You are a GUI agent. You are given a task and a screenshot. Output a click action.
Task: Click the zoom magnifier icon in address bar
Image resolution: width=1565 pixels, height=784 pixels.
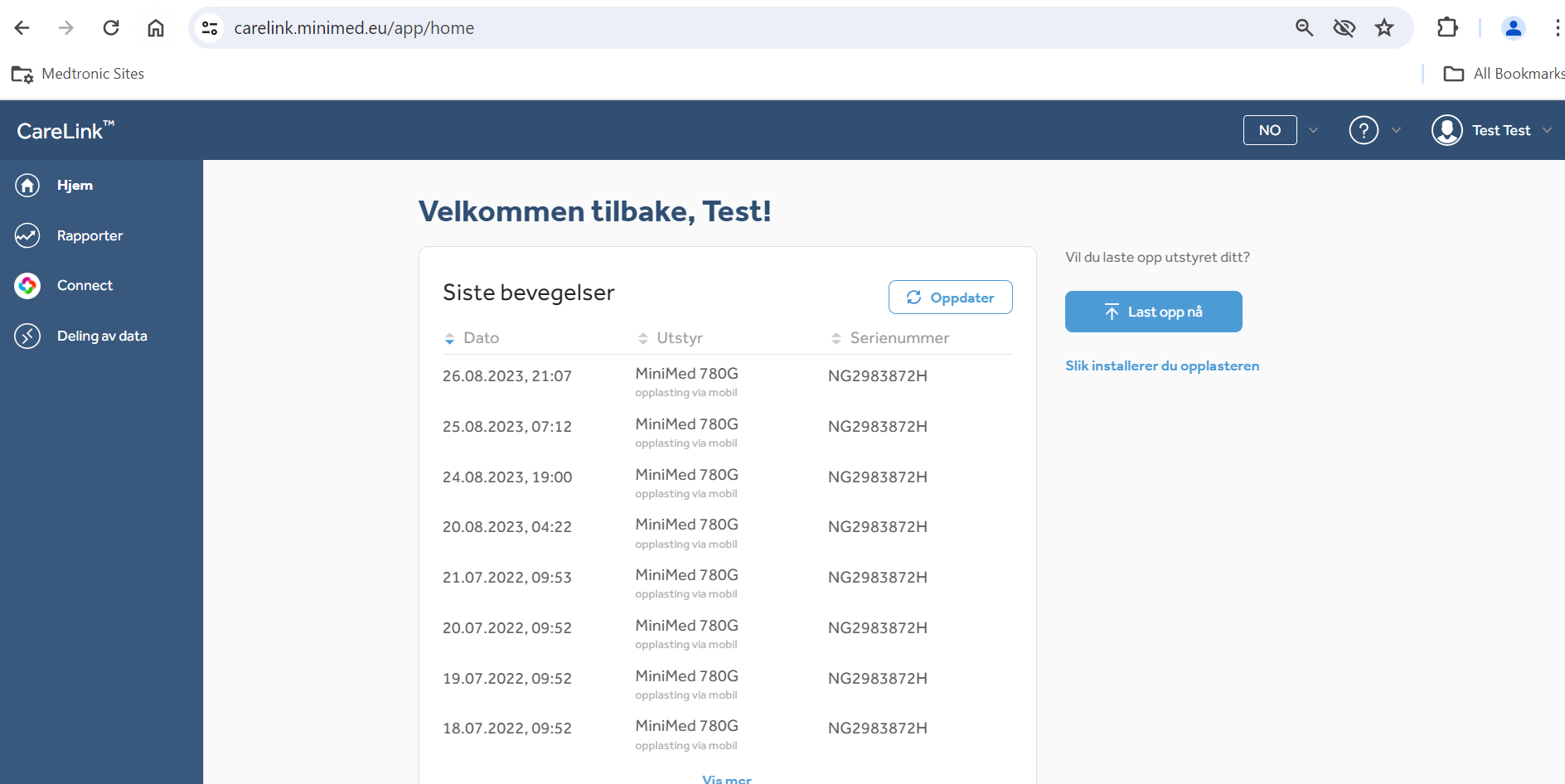click(x=1304, y=28)
